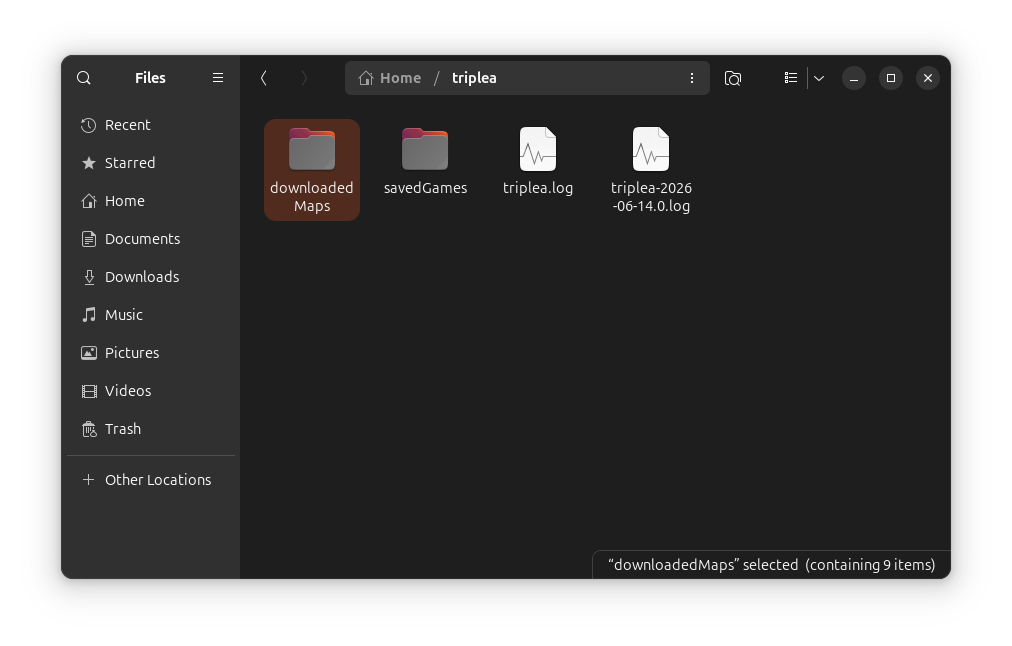
Task: Open Music in sidebar
Action: 151,316
